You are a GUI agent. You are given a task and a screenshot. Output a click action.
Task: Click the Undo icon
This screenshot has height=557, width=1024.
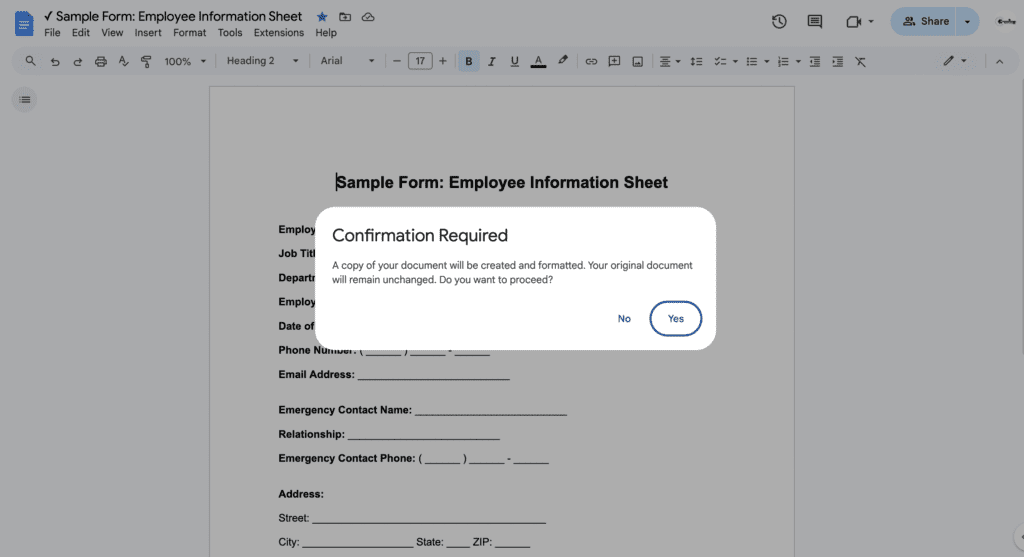(x=55, y=61)
